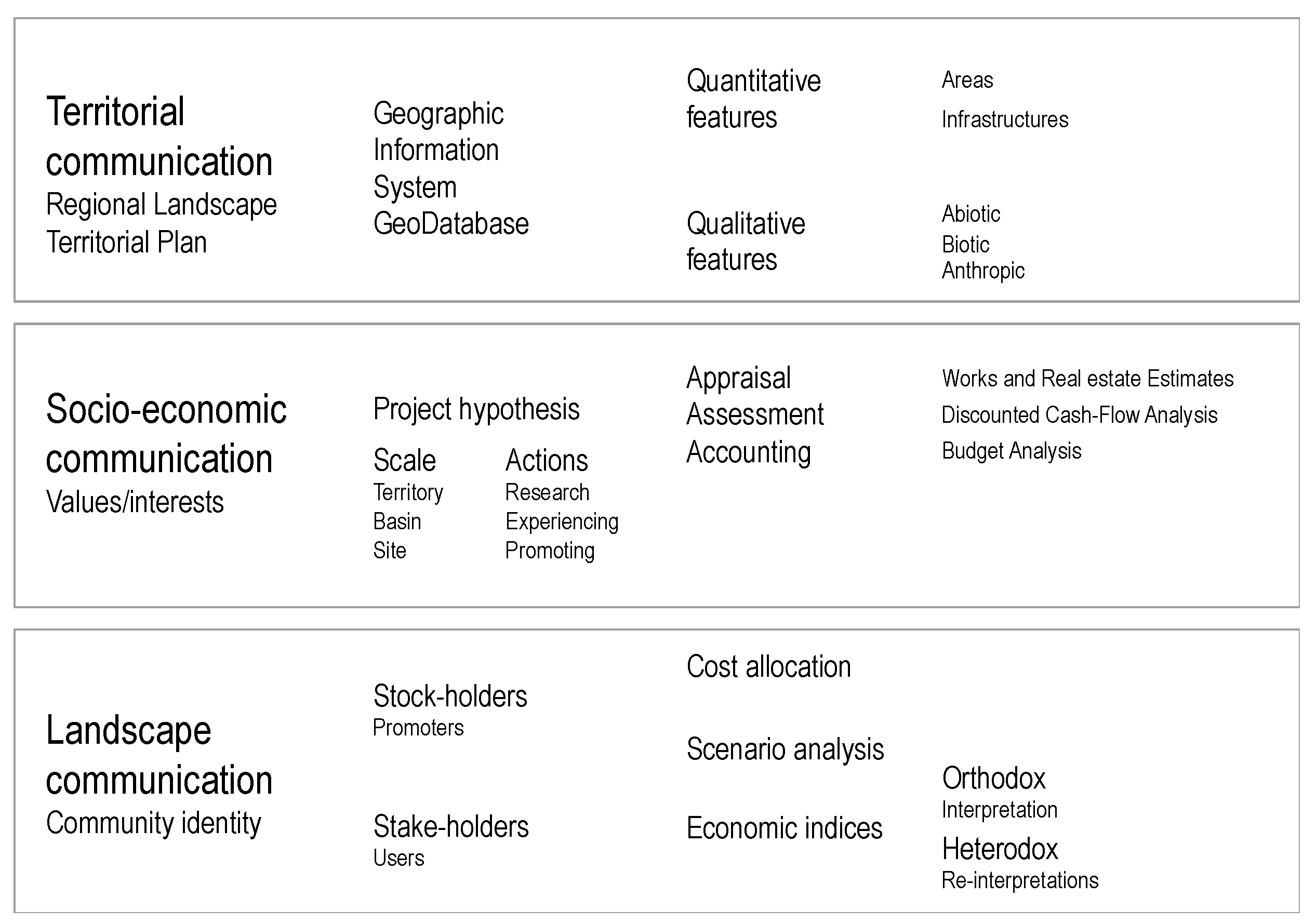Click the Budget Analysis text
This screenshot has width=1316, height=924.
(x=1011, y=451)
